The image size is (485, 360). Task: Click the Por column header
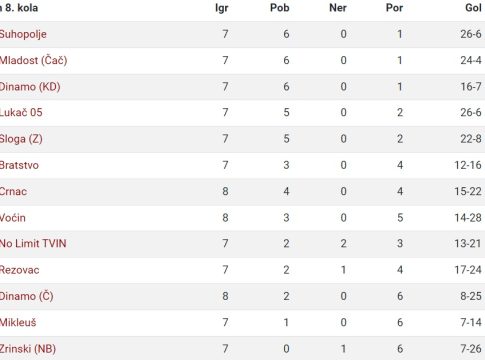tap(394, 8)
